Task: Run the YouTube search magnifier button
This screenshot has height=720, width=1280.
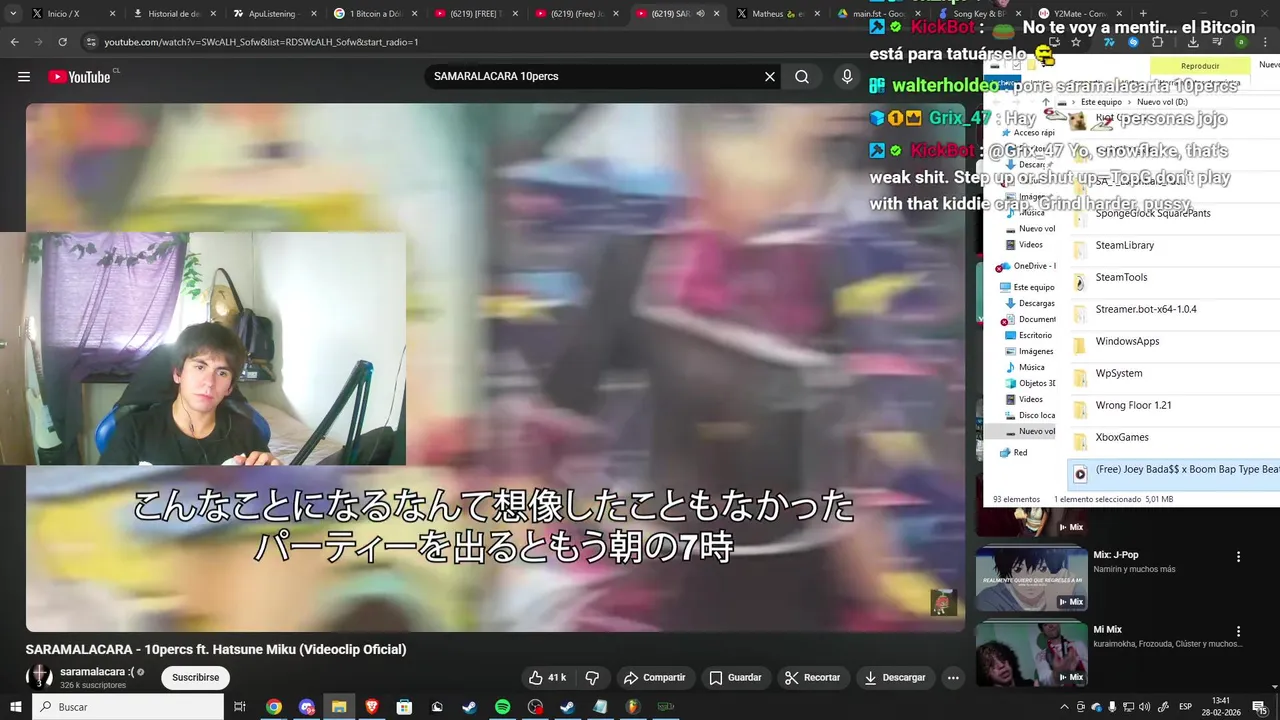Action: click(802, 77)
